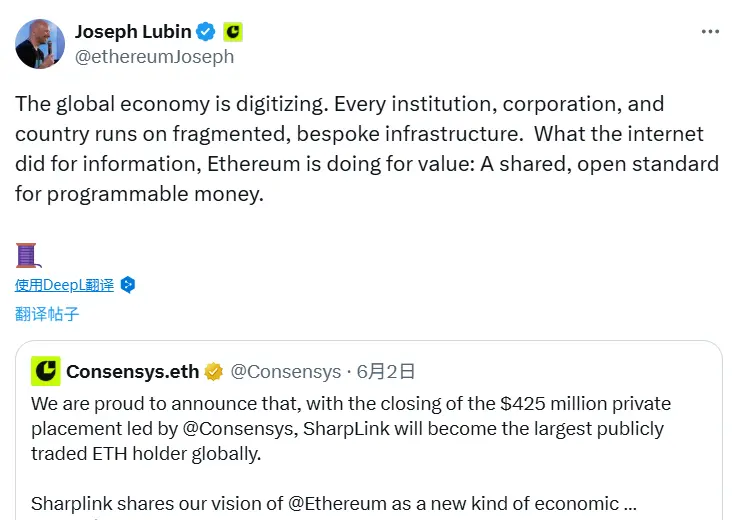739x520 pixels.
Task: Click the blue DeepL logo icon
Action: 128,285
